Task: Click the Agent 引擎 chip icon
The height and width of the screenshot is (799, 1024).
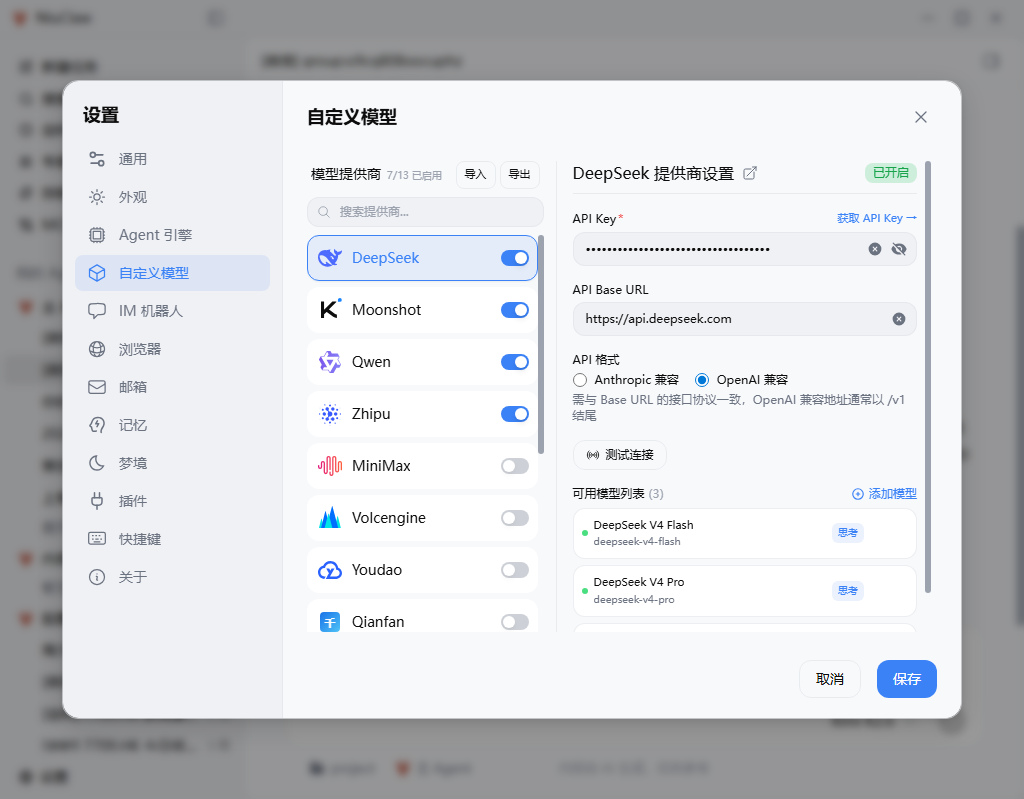Action: (x=97, y=235)
